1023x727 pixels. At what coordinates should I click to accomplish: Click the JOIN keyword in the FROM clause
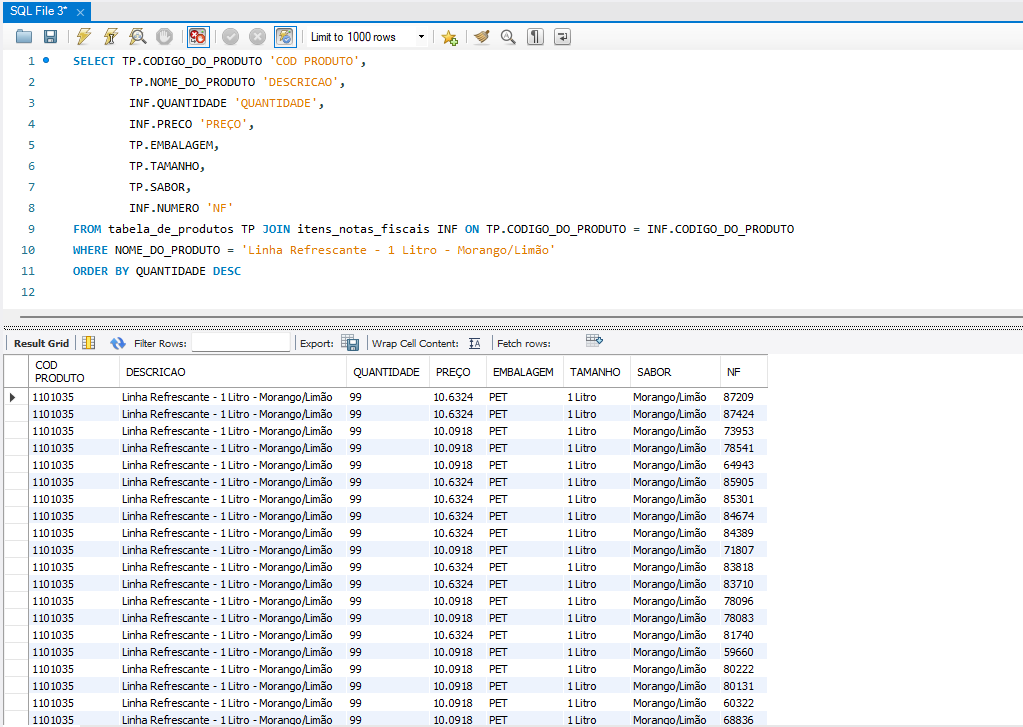click(276, 229)
